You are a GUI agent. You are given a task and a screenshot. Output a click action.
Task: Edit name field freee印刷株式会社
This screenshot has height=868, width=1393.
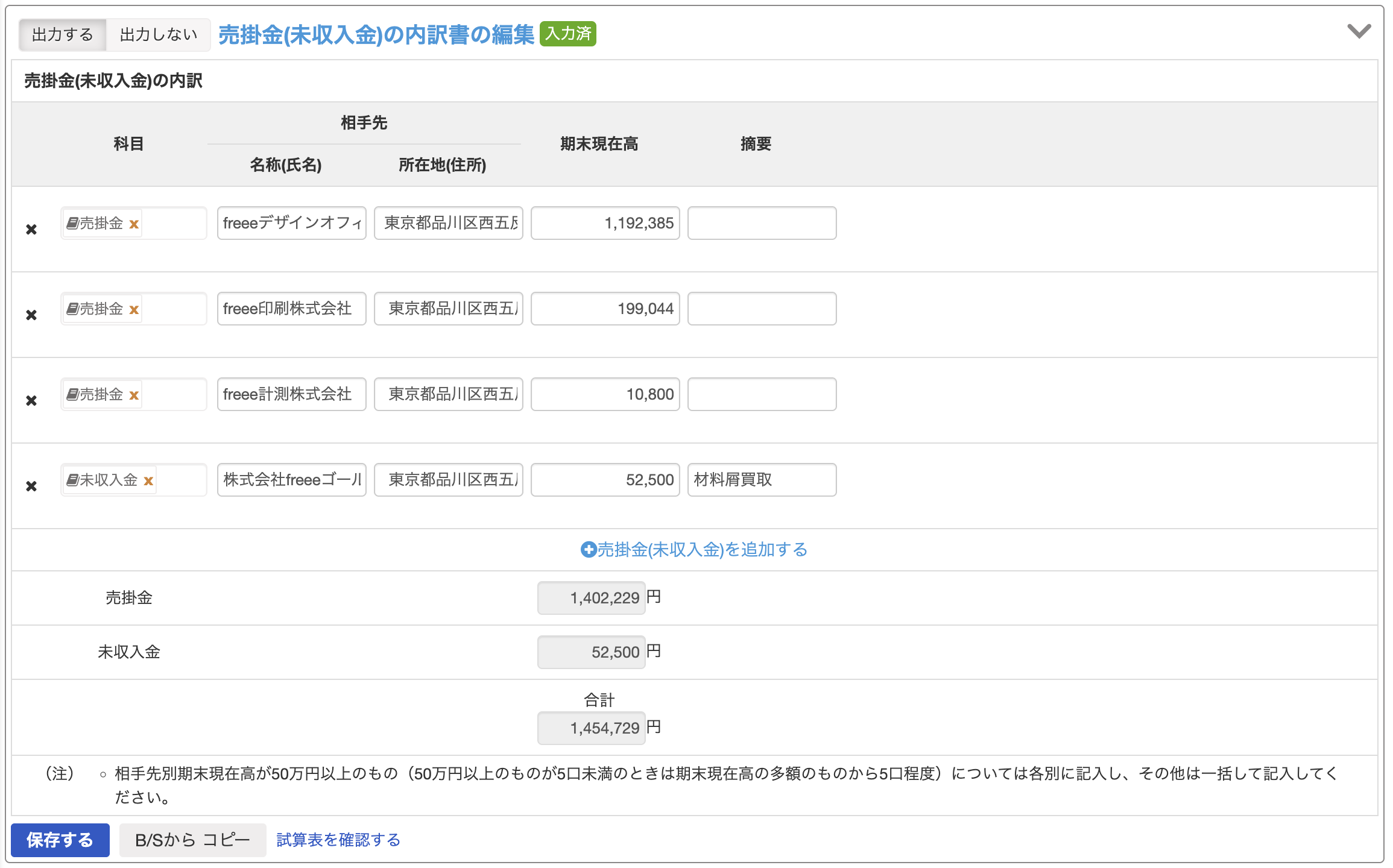(292, 309)
